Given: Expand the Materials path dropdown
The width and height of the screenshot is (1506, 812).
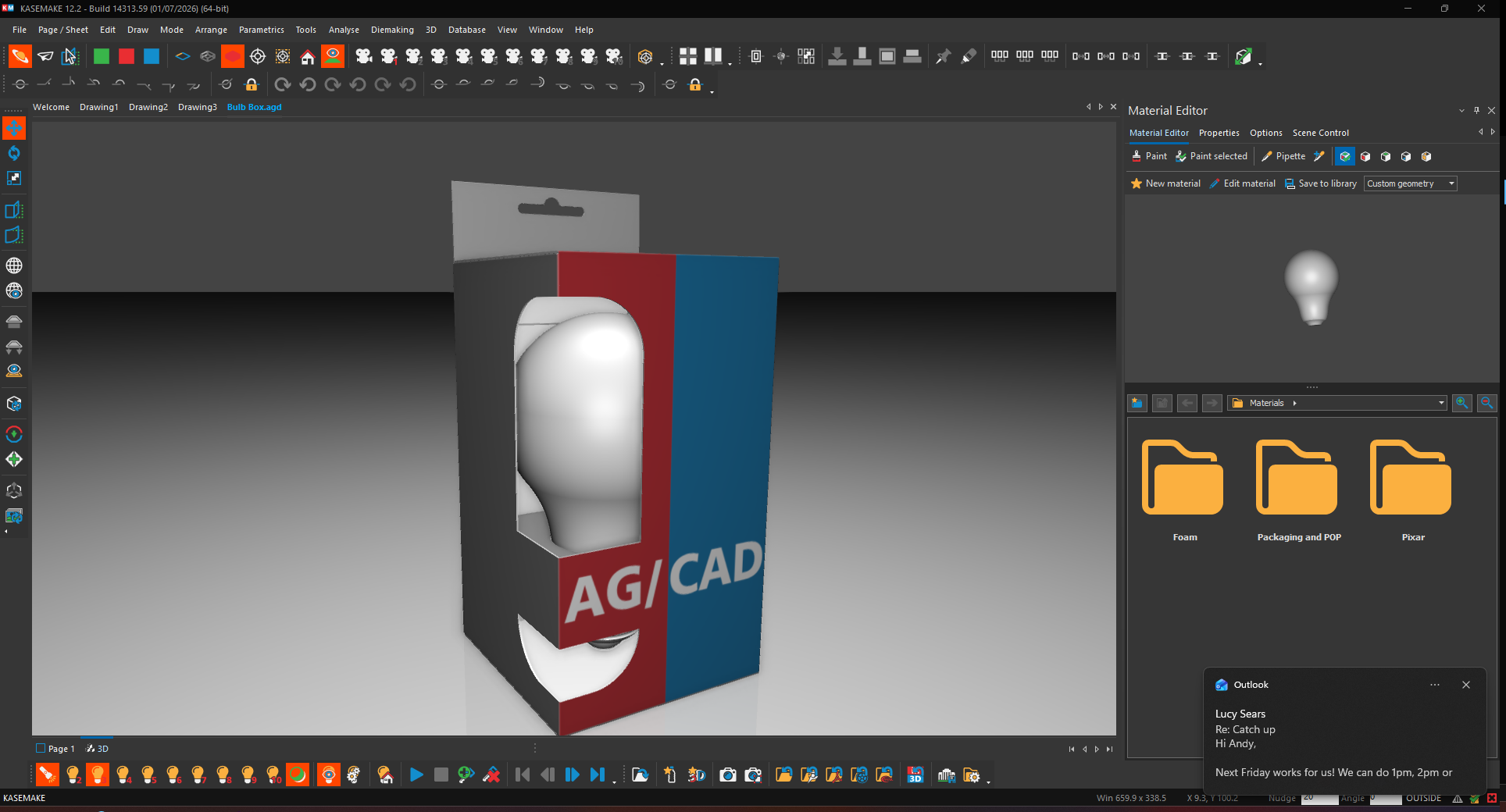Looking at the screenshot, I should [1441, 403].
